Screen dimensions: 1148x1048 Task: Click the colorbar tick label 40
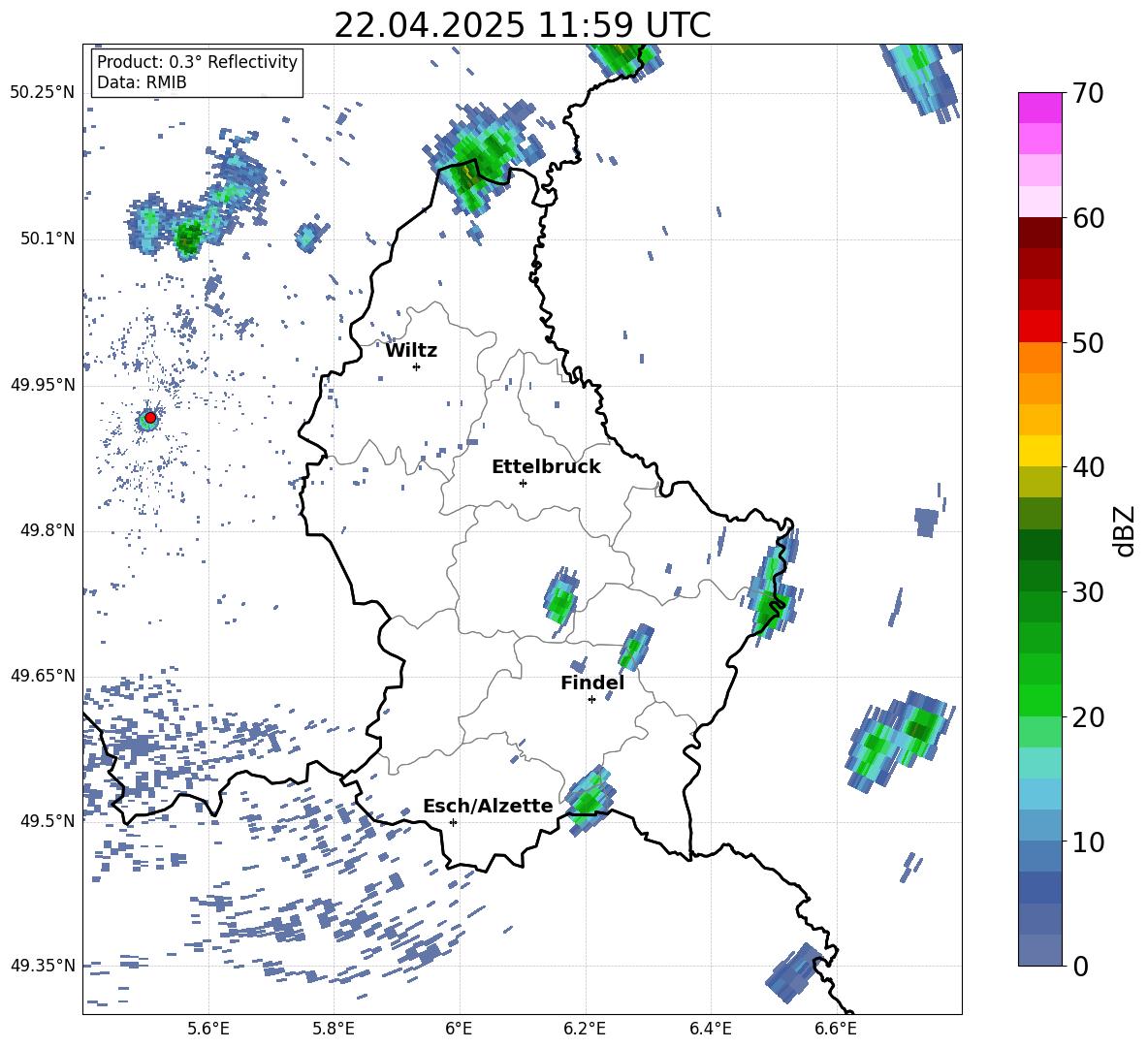[1088, 467]
